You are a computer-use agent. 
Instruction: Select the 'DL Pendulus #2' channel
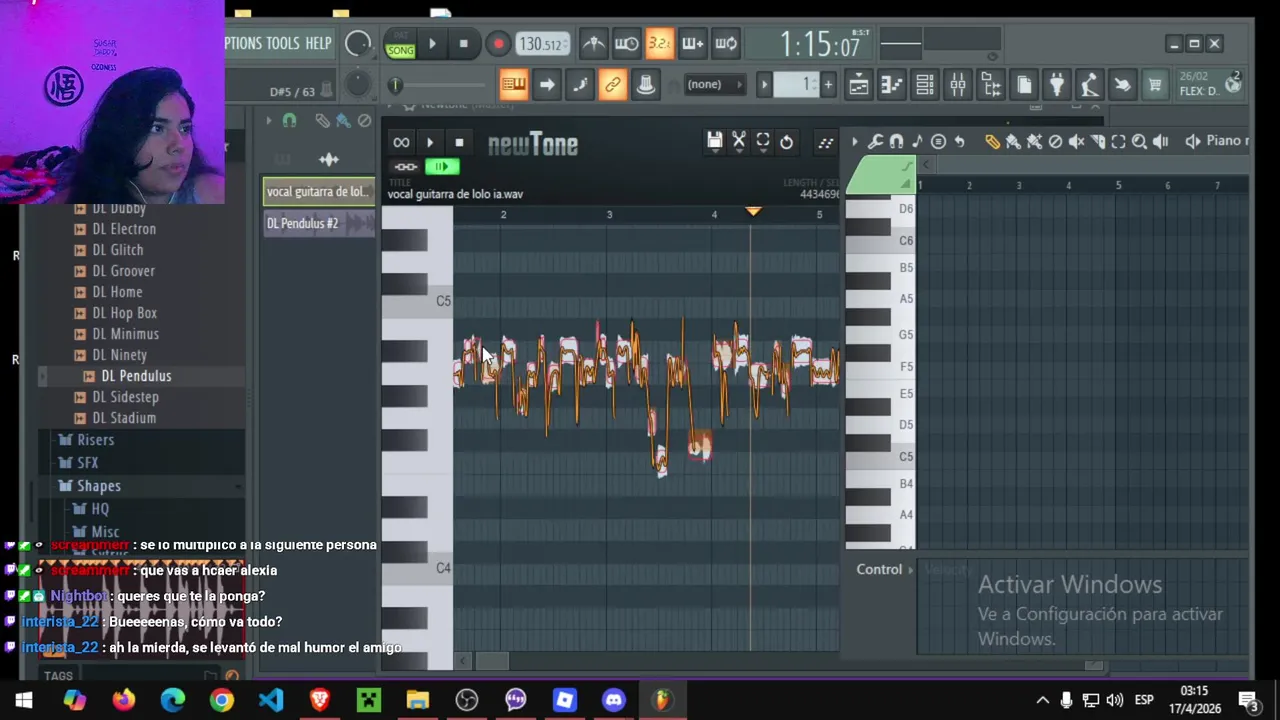click(319, 223)
